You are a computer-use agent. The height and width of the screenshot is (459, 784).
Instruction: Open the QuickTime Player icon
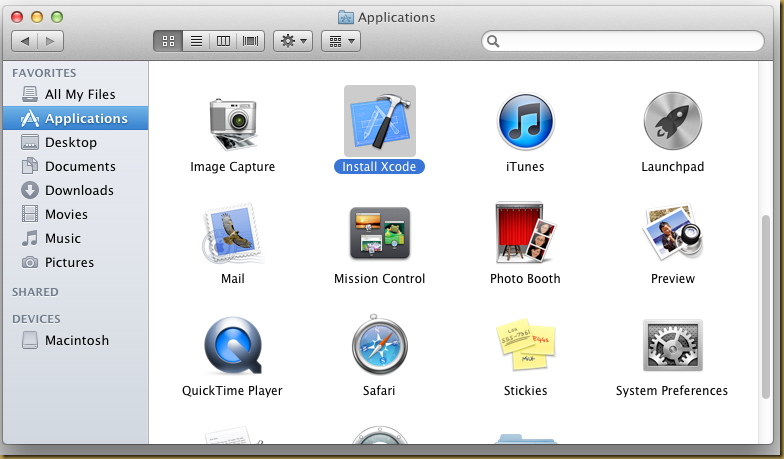pyautogui.click(x=232, y=347)
